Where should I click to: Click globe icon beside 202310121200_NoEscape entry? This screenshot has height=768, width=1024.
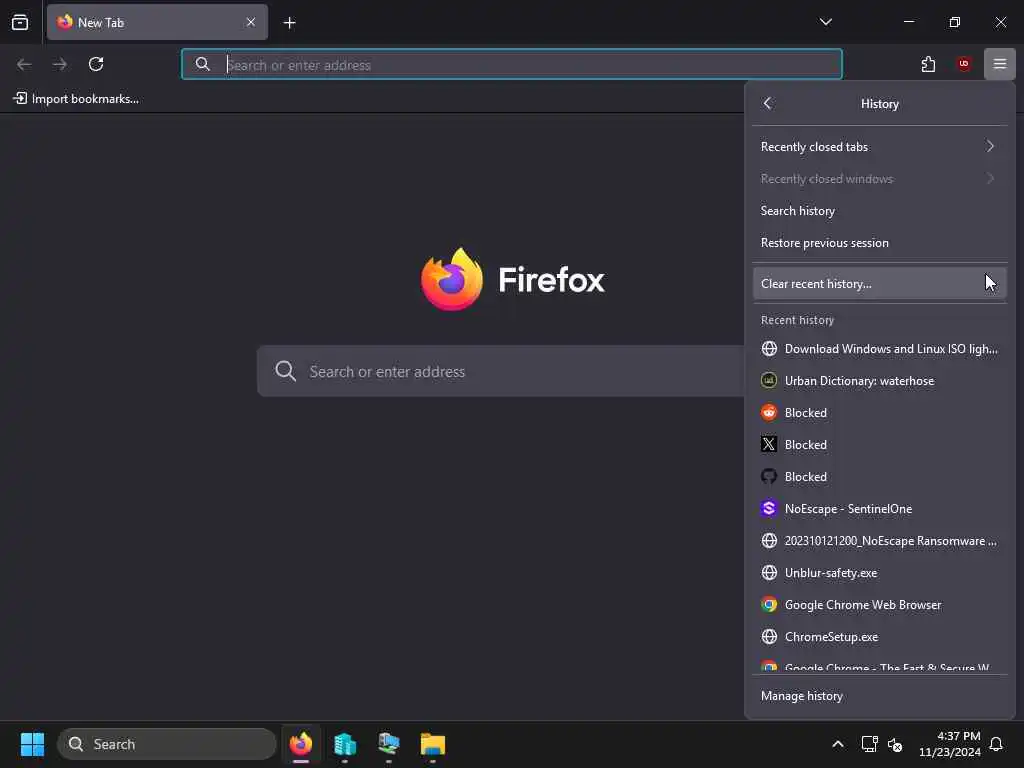[769, 541]
